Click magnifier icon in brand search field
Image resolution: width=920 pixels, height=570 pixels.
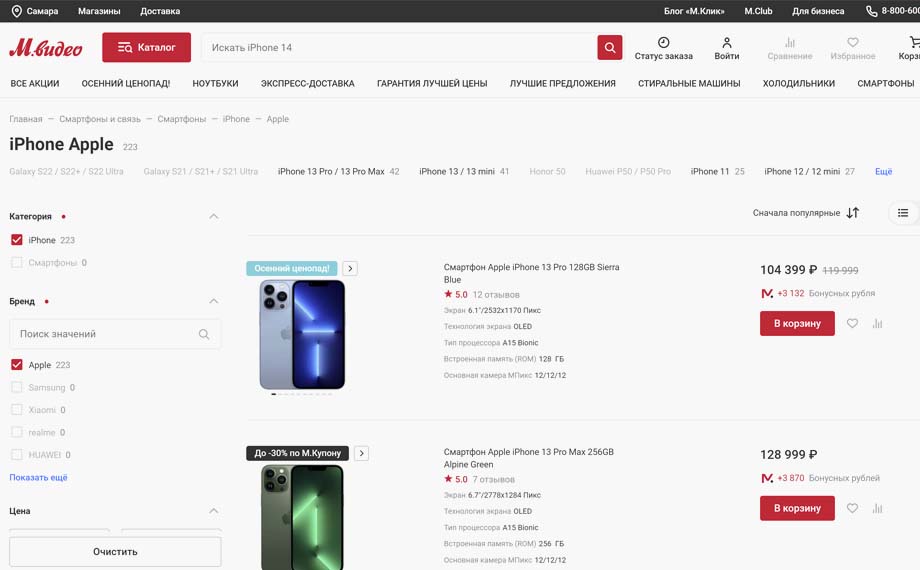(x=204, y=334)
